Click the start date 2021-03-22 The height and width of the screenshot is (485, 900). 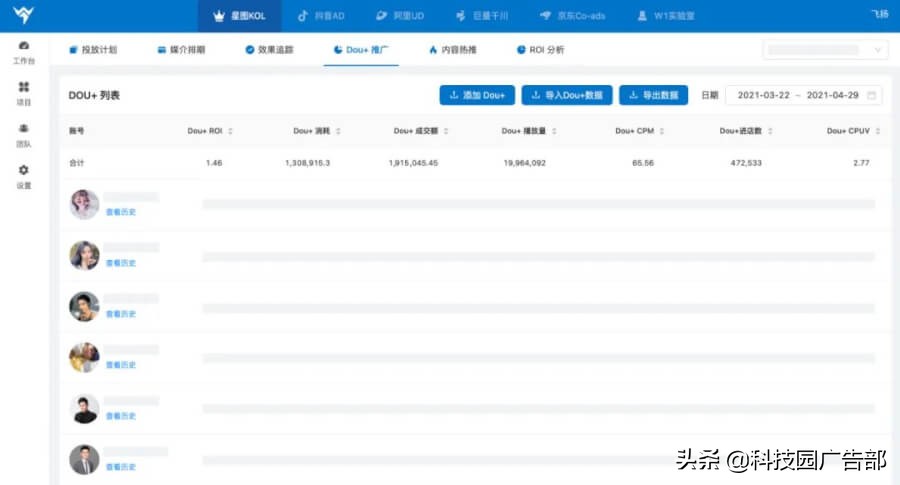(x=763, y=95)
